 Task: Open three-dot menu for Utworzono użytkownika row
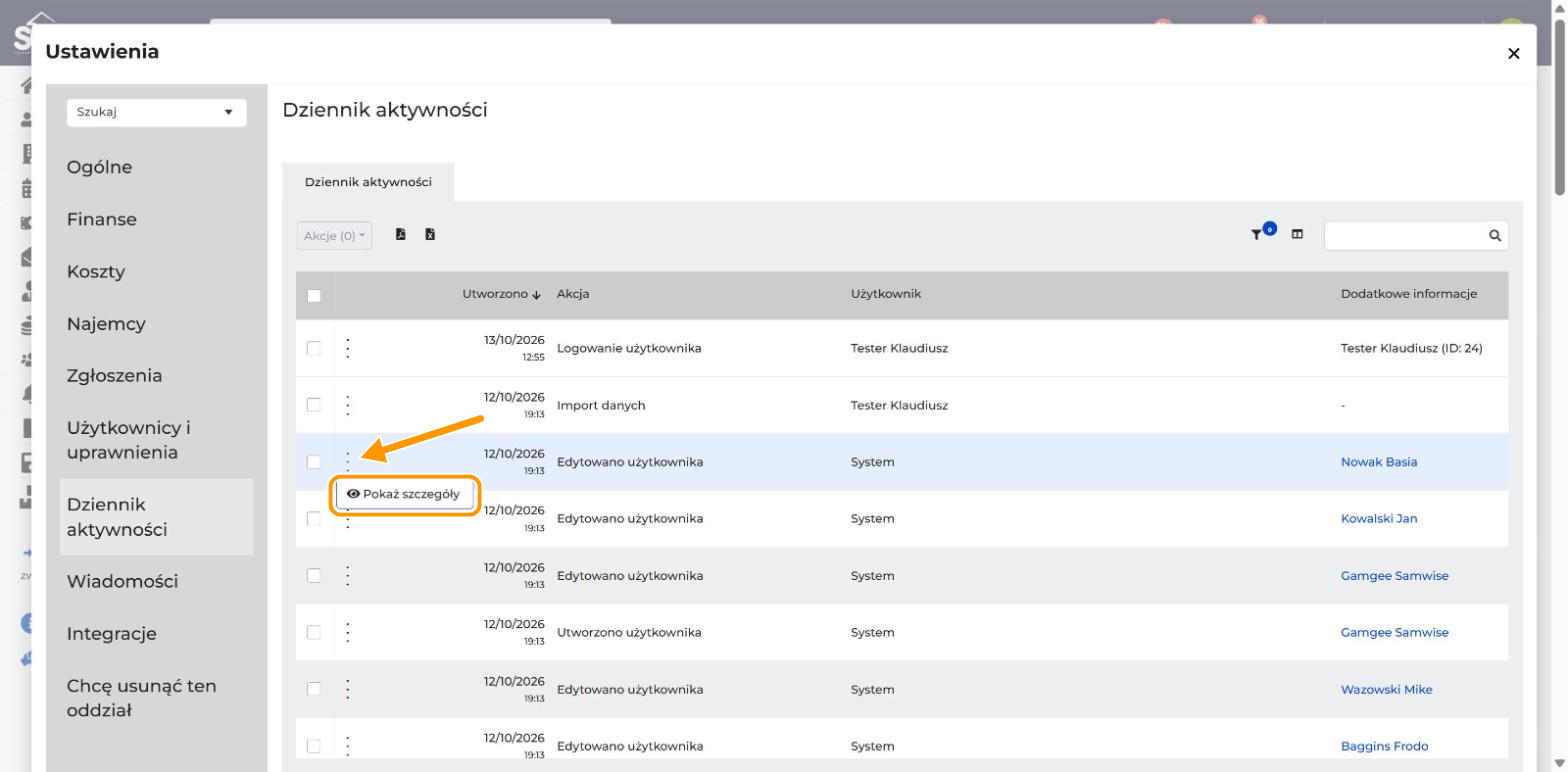[348, 632]
